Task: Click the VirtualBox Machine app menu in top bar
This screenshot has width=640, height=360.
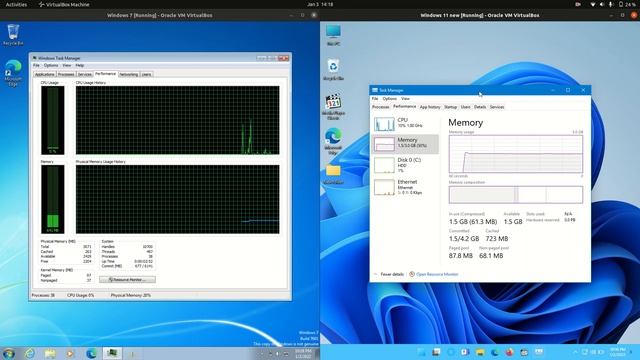Action: (64, 4)
